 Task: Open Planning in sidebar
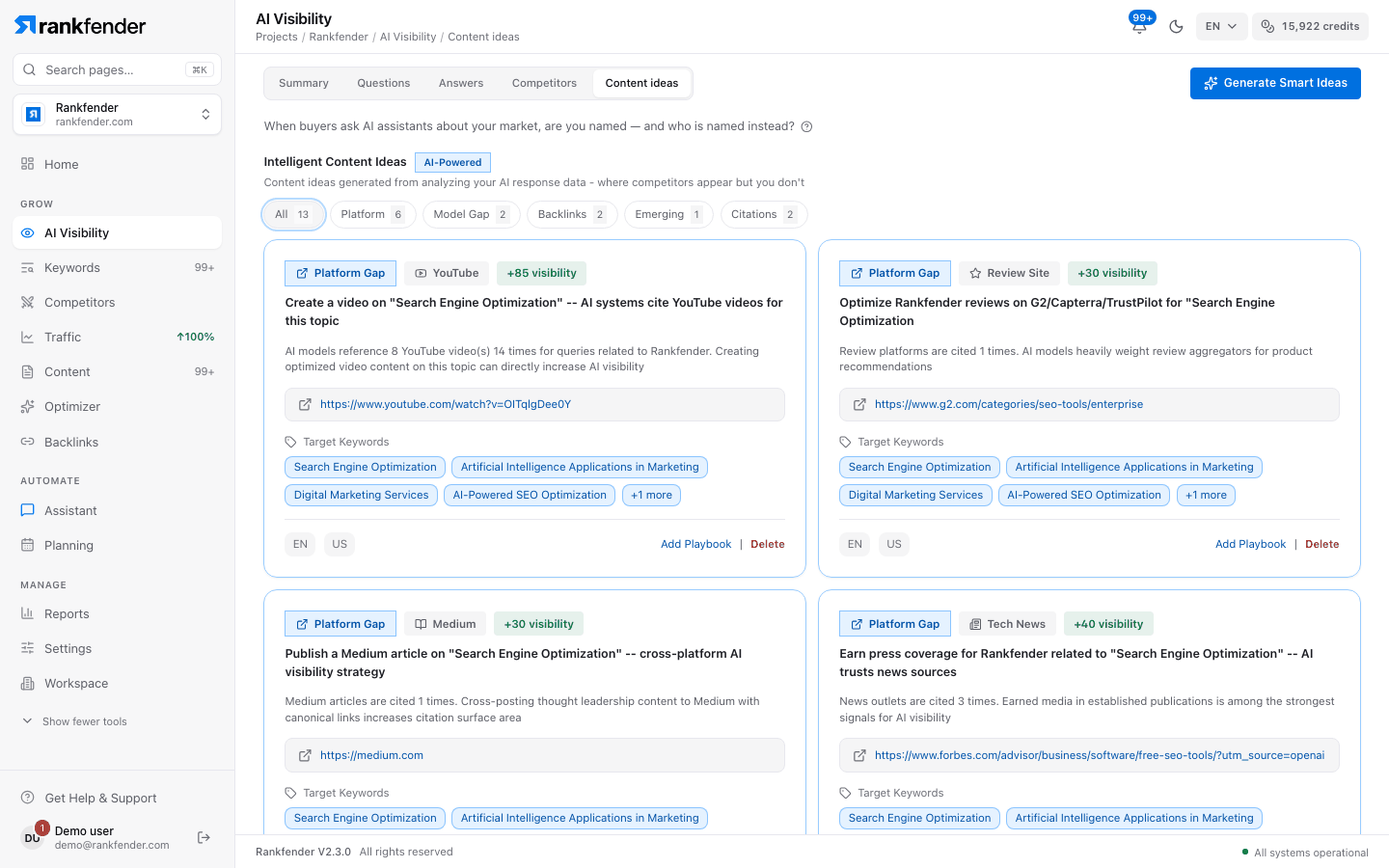click(x=117, y=546)
